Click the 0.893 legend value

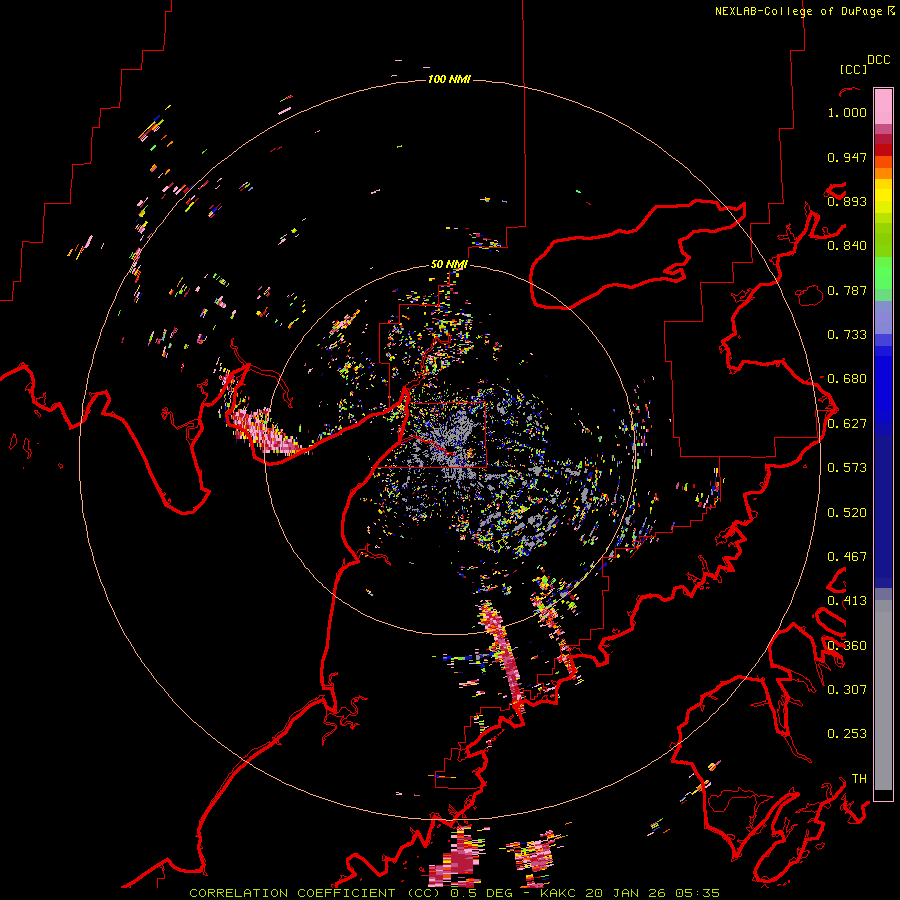coord(847,201)
